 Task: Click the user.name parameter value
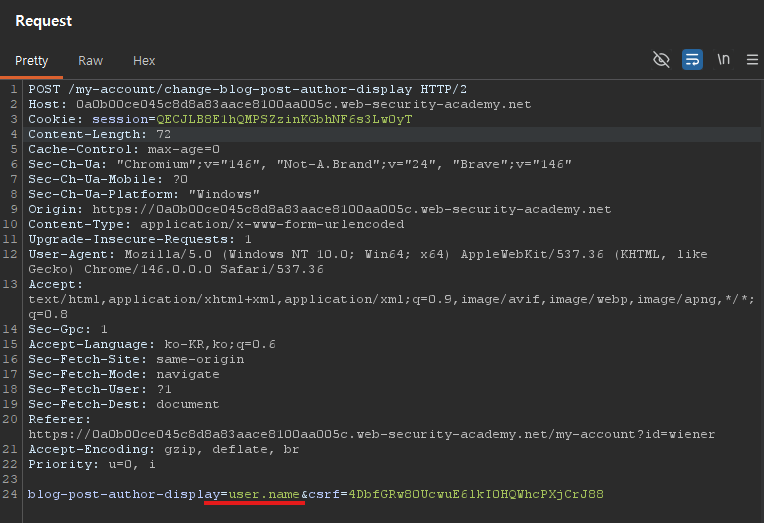pyautogui.click(x=264, y=494)
